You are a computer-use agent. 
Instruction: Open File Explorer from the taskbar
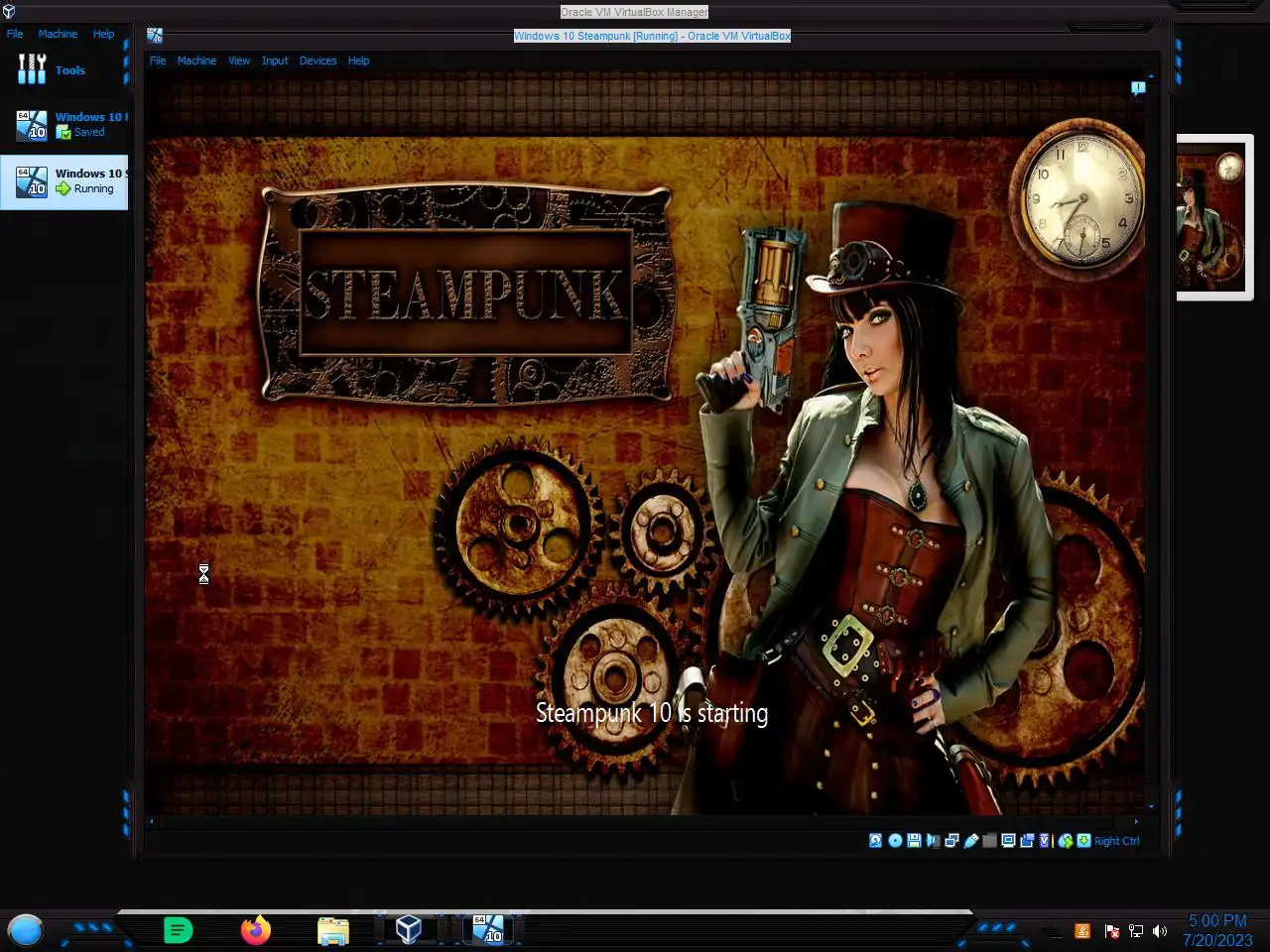click(333, 930)
